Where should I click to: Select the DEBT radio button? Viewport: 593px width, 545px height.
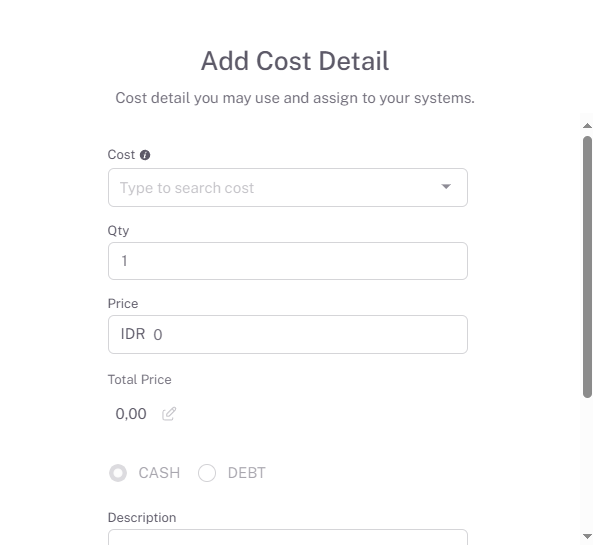coord(207,473)
